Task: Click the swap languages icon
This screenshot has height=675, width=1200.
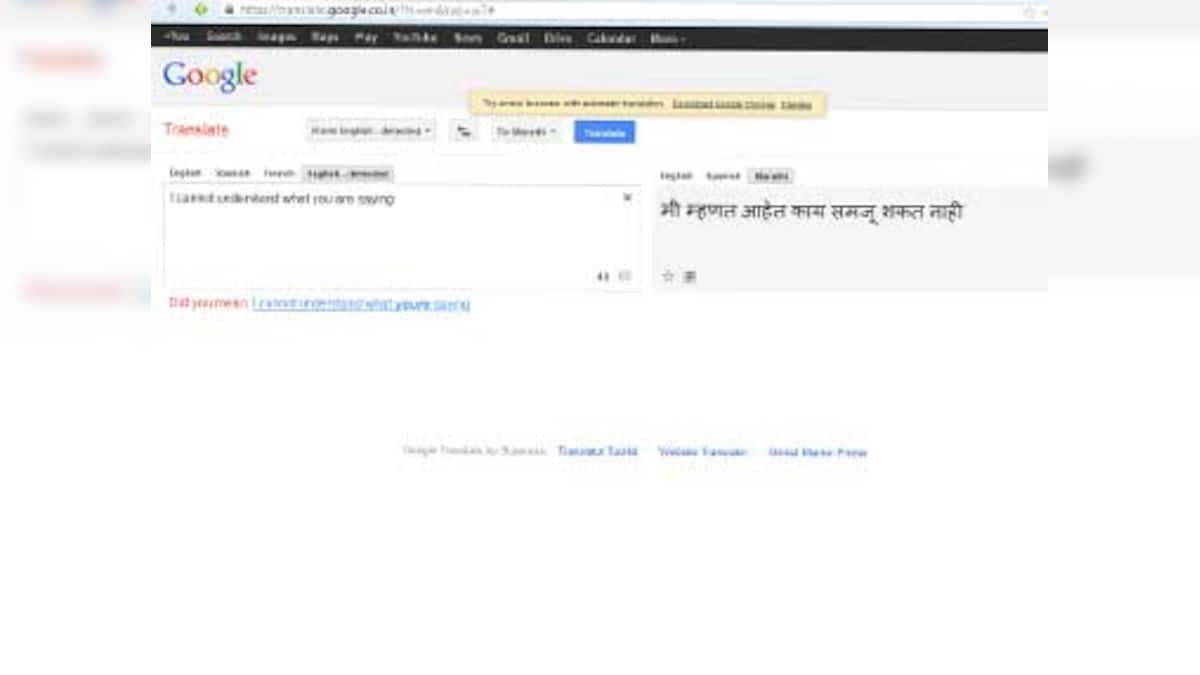Action: pyautogui.click(x=463, y=131)
